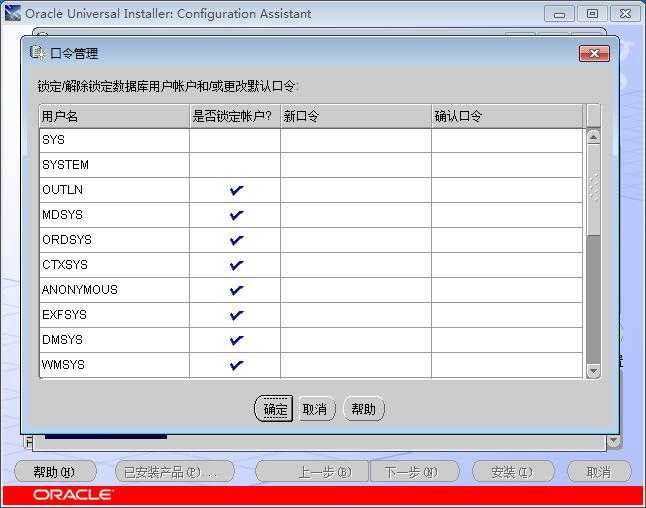Click the 帮助 button in password dialog
This screenshot has height=508, width=646.
[x=363, y=409]
